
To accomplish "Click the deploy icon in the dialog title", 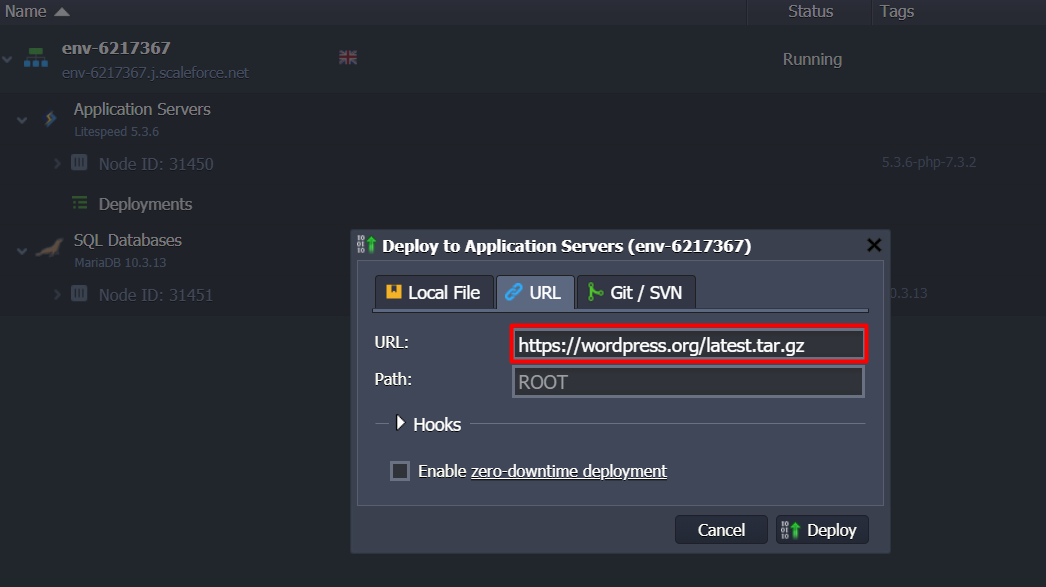I will (367, 245).
